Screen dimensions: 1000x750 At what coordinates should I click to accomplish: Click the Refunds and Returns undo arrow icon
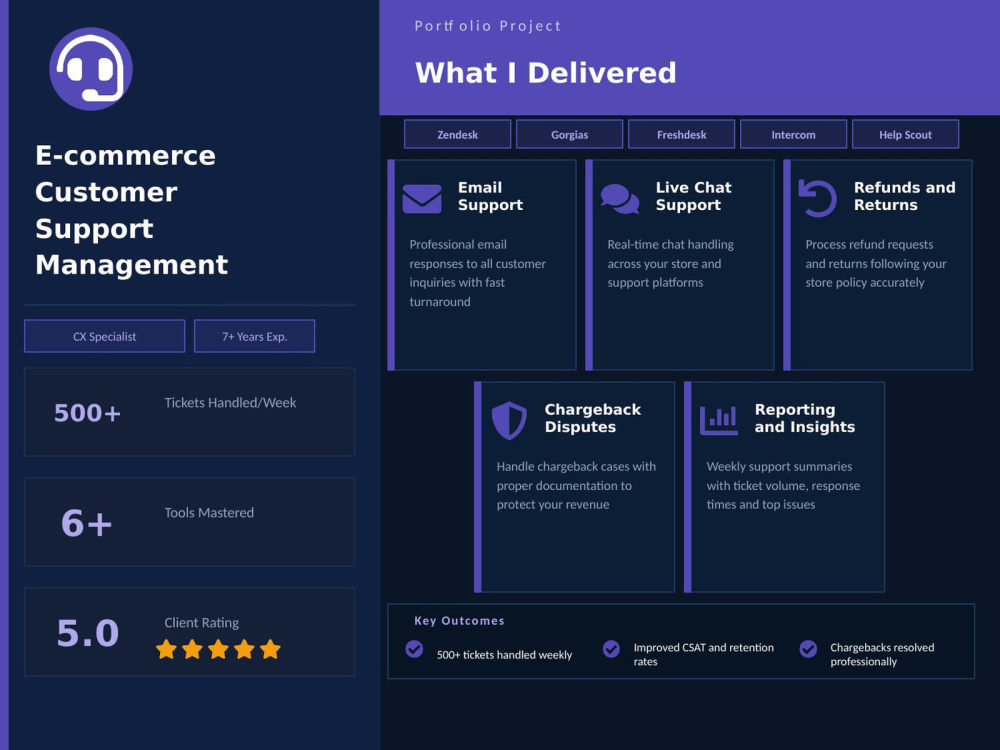point(818,198)
